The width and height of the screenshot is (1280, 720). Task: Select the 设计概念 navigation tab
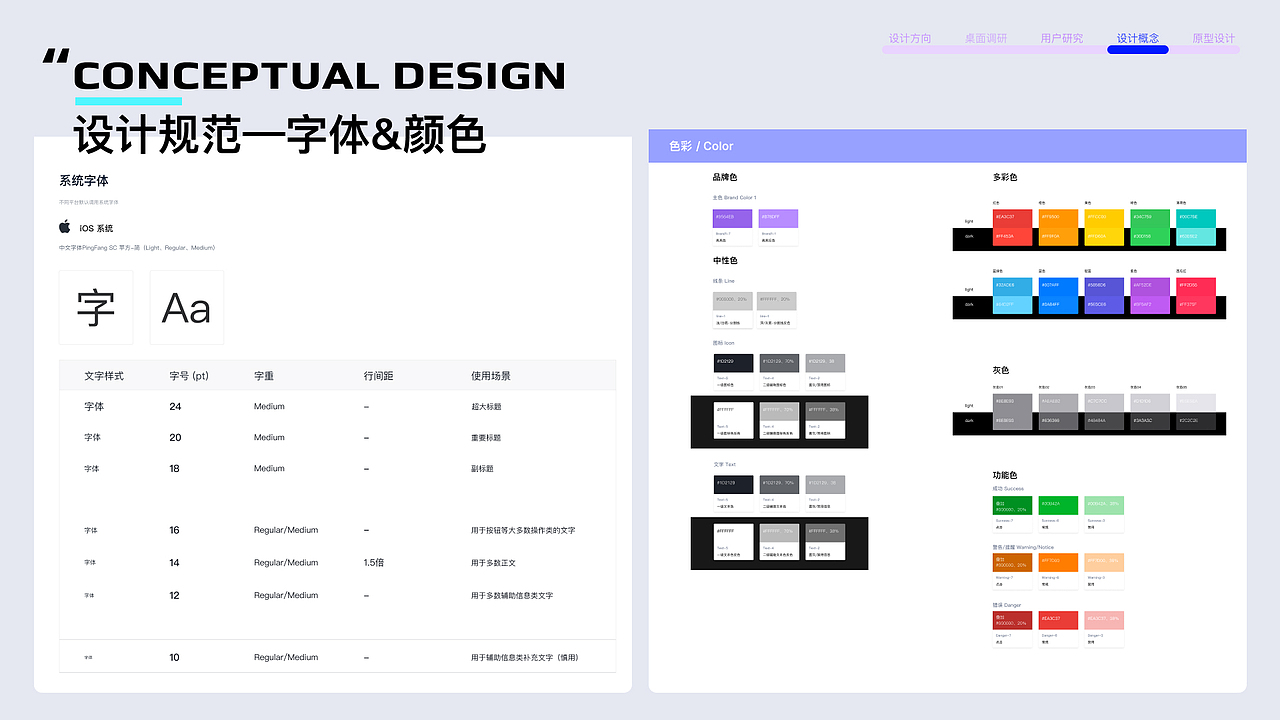point(1137,38)
